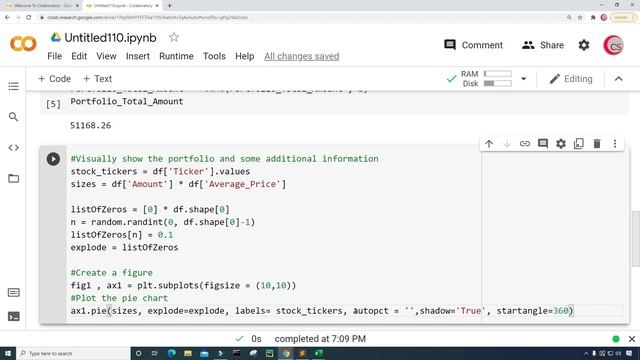The image size is (640, 360).
Task: Open Windows notification center
Action: pos(629,353)
